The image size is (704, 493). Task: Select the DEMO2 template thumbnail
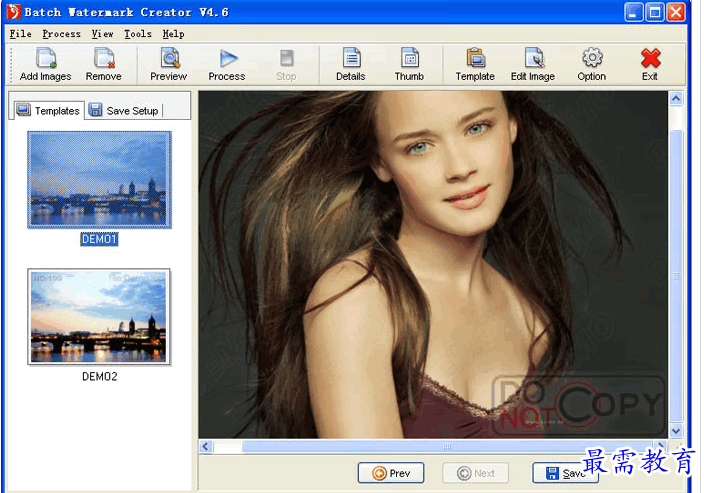tap(99, 316)
